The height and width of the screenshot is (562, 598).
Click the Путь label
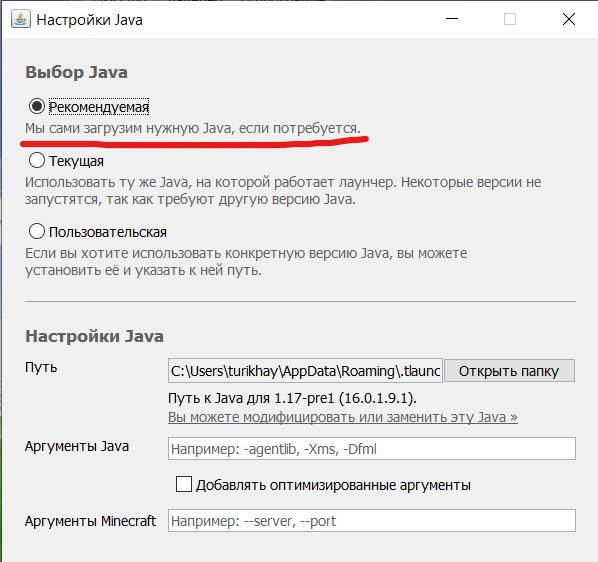click(x=41, y=367)
